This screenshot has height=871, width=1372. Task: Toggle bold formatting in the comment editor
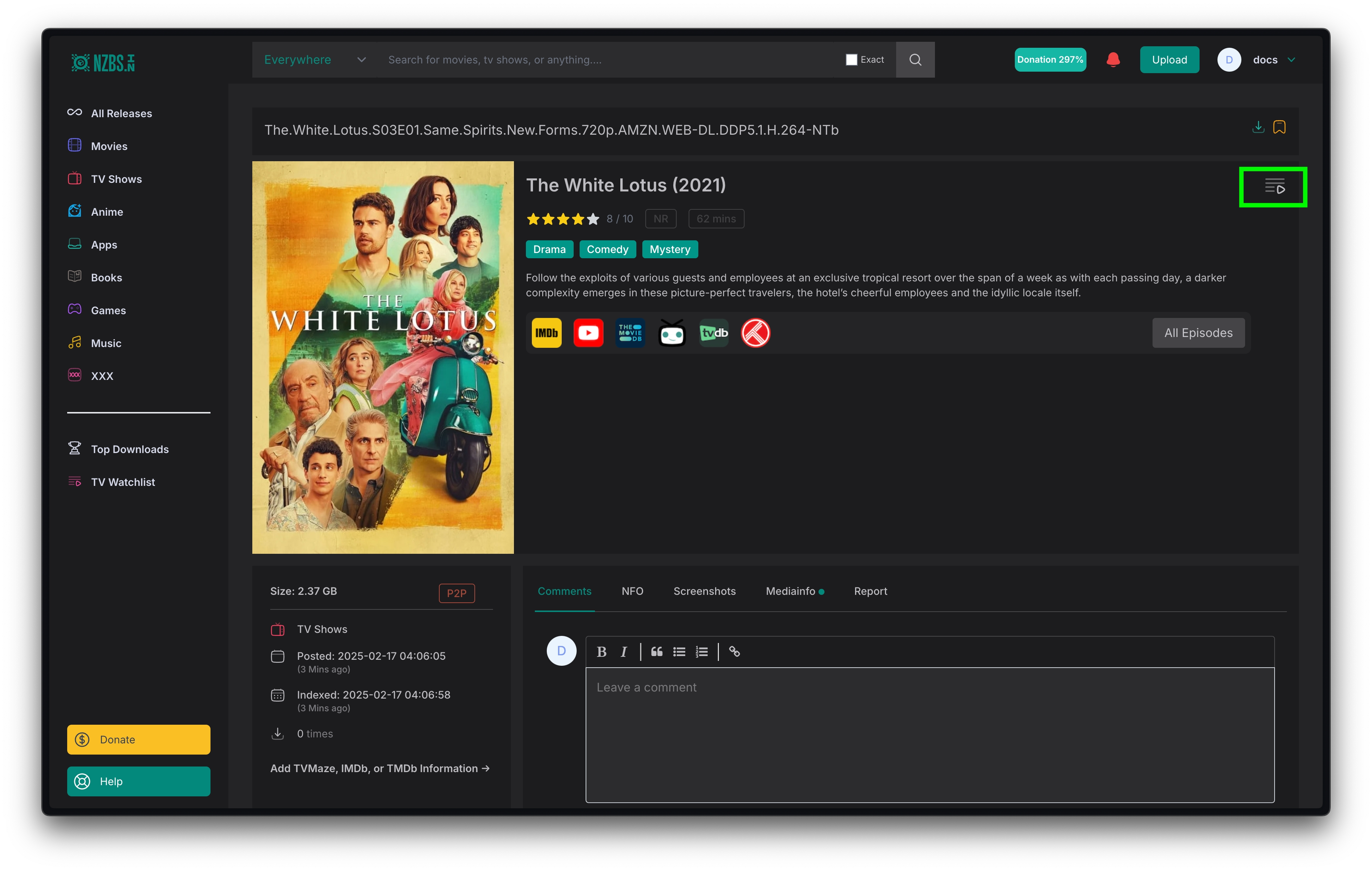[x=601, y=652]
